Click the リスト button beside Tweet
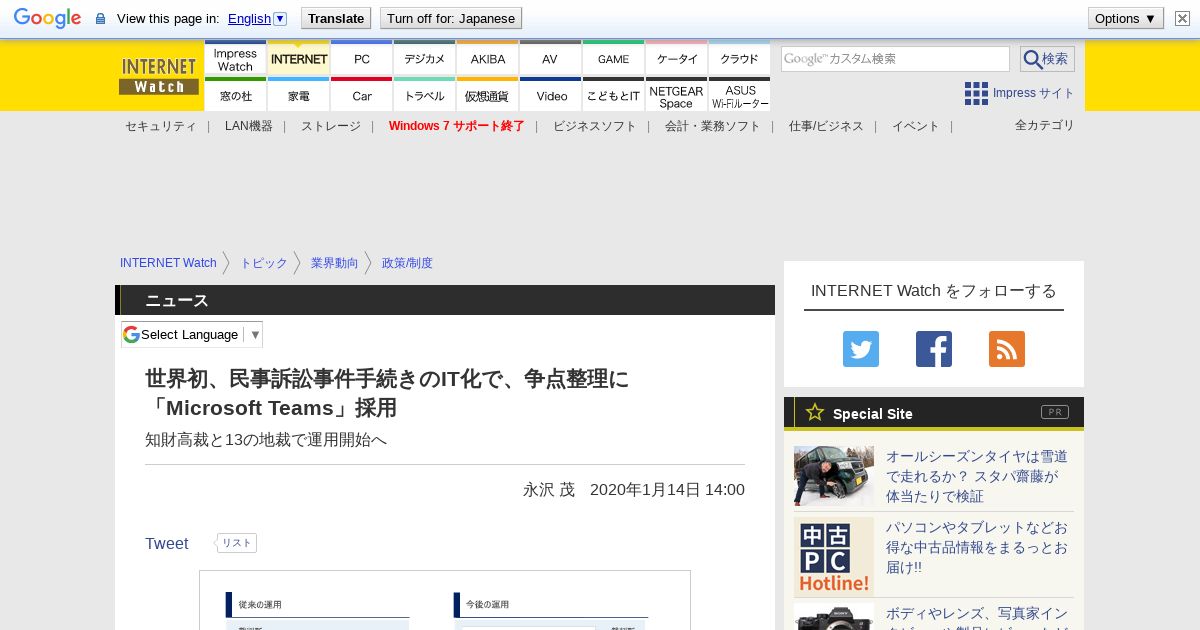Viewport: 1200px width, 630px height. (237, 543)
